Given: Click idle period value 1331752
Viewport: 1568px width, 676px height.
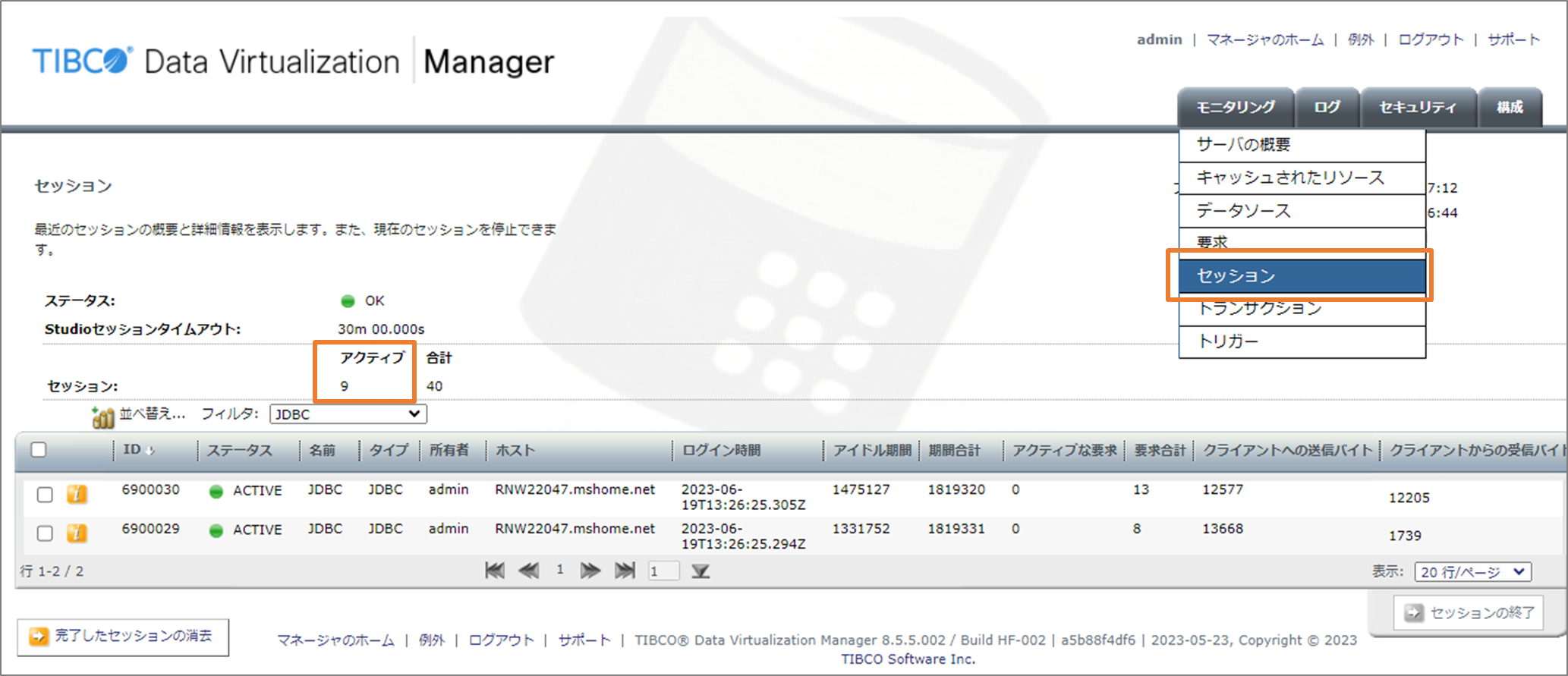Looking at the screenshot, I should (x=861, y=529).
